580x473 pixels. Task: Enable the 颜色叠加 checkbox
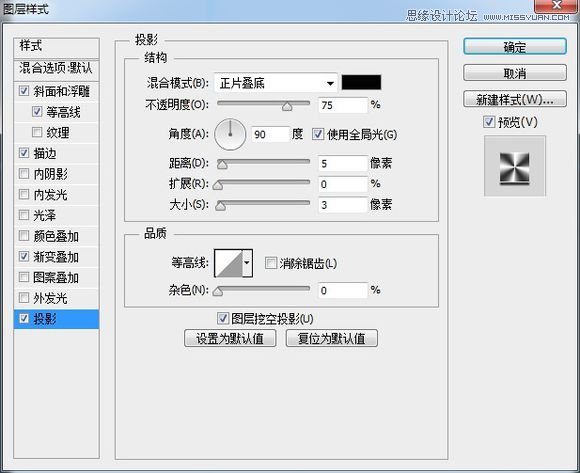coord(24,236)
